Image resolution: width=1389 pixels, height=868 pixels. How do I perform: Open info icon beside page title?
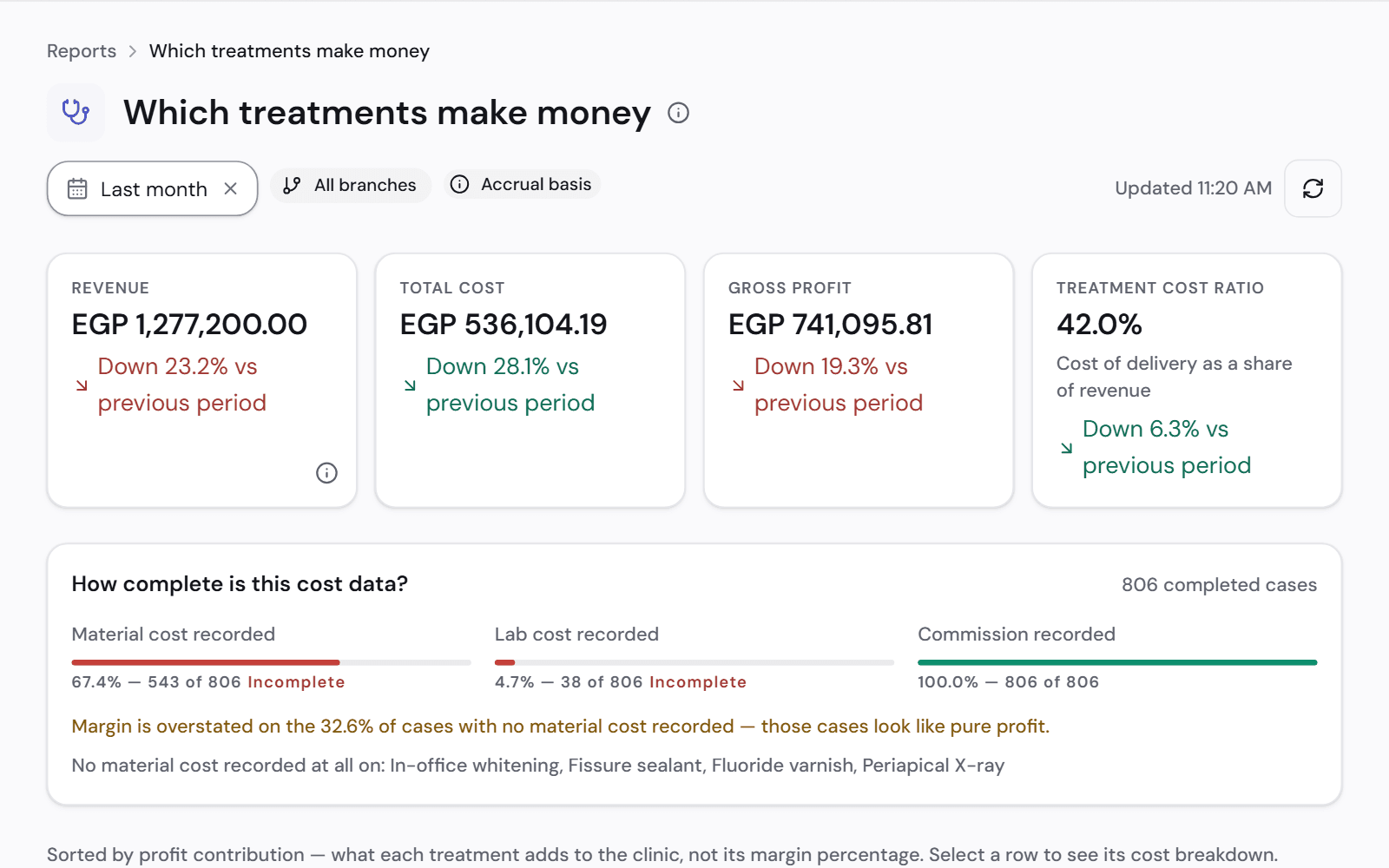click(x=678, y=113)
